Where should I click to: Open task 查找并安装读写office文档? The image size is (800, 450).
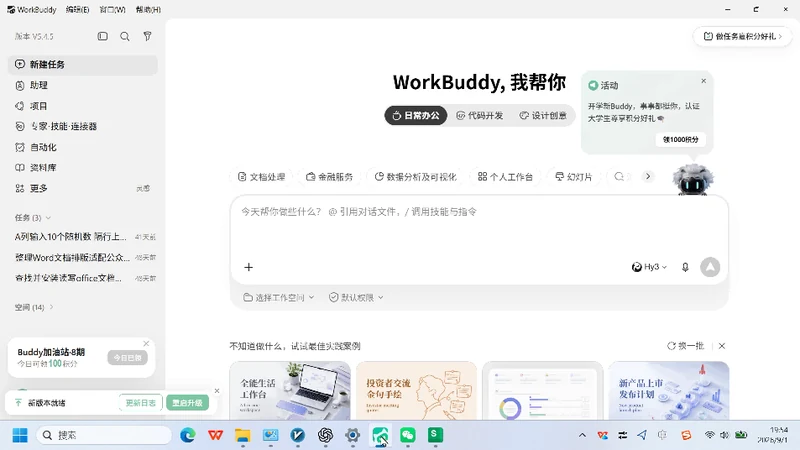[x=83, y=278]
